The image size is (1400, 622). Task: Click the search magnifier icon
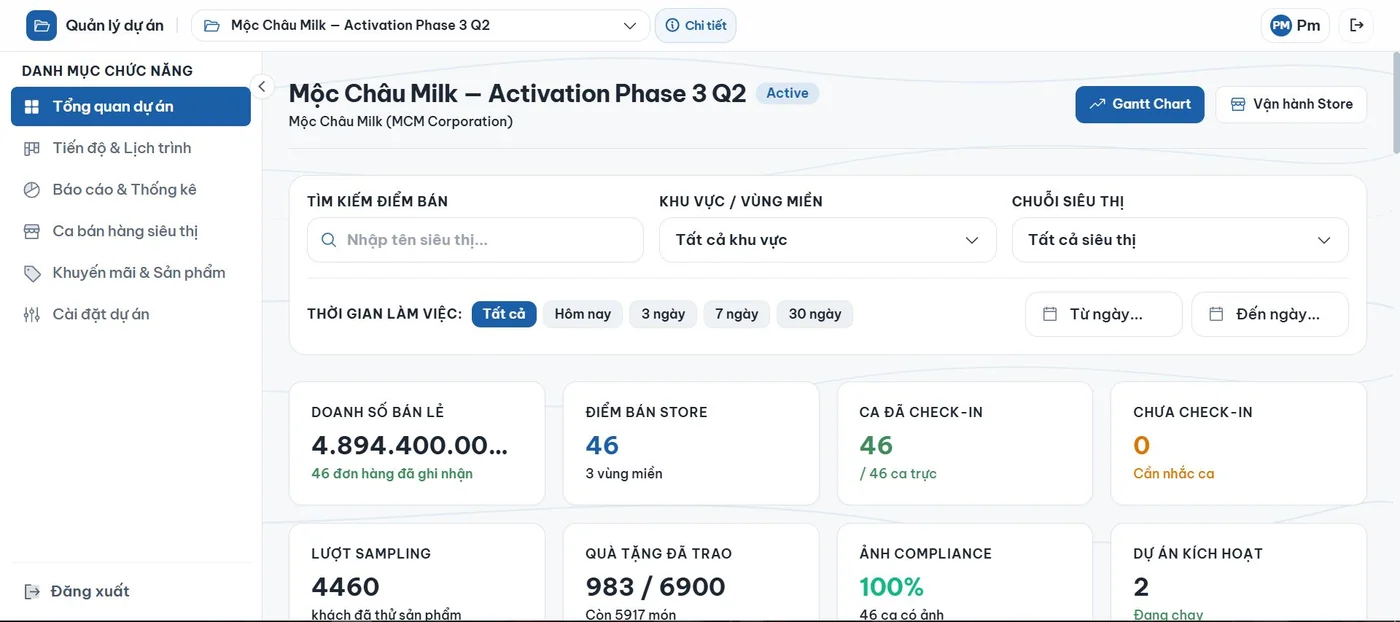[x=329, y=240]
